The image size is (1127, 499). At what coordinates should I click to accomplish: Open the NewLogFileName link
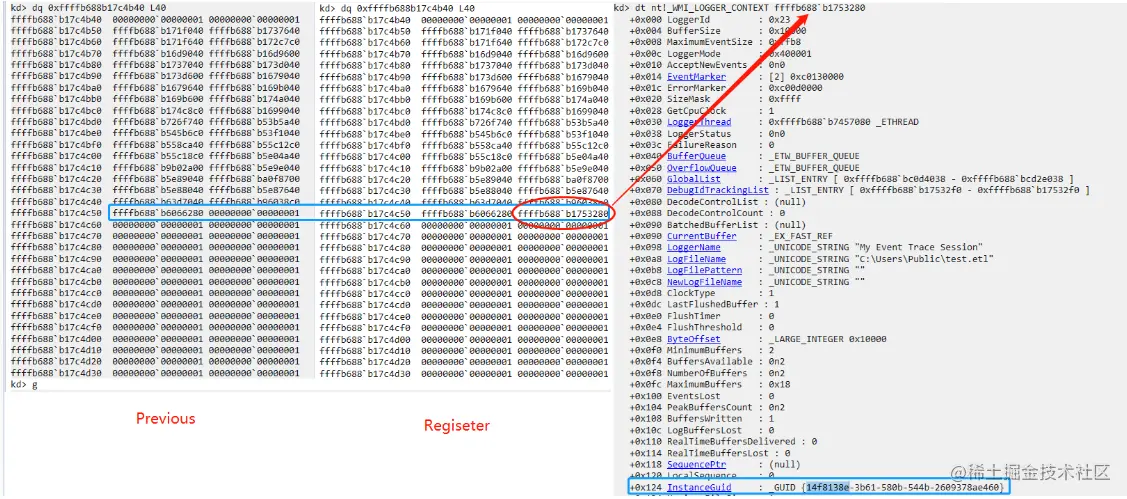(x=704, y=282)
